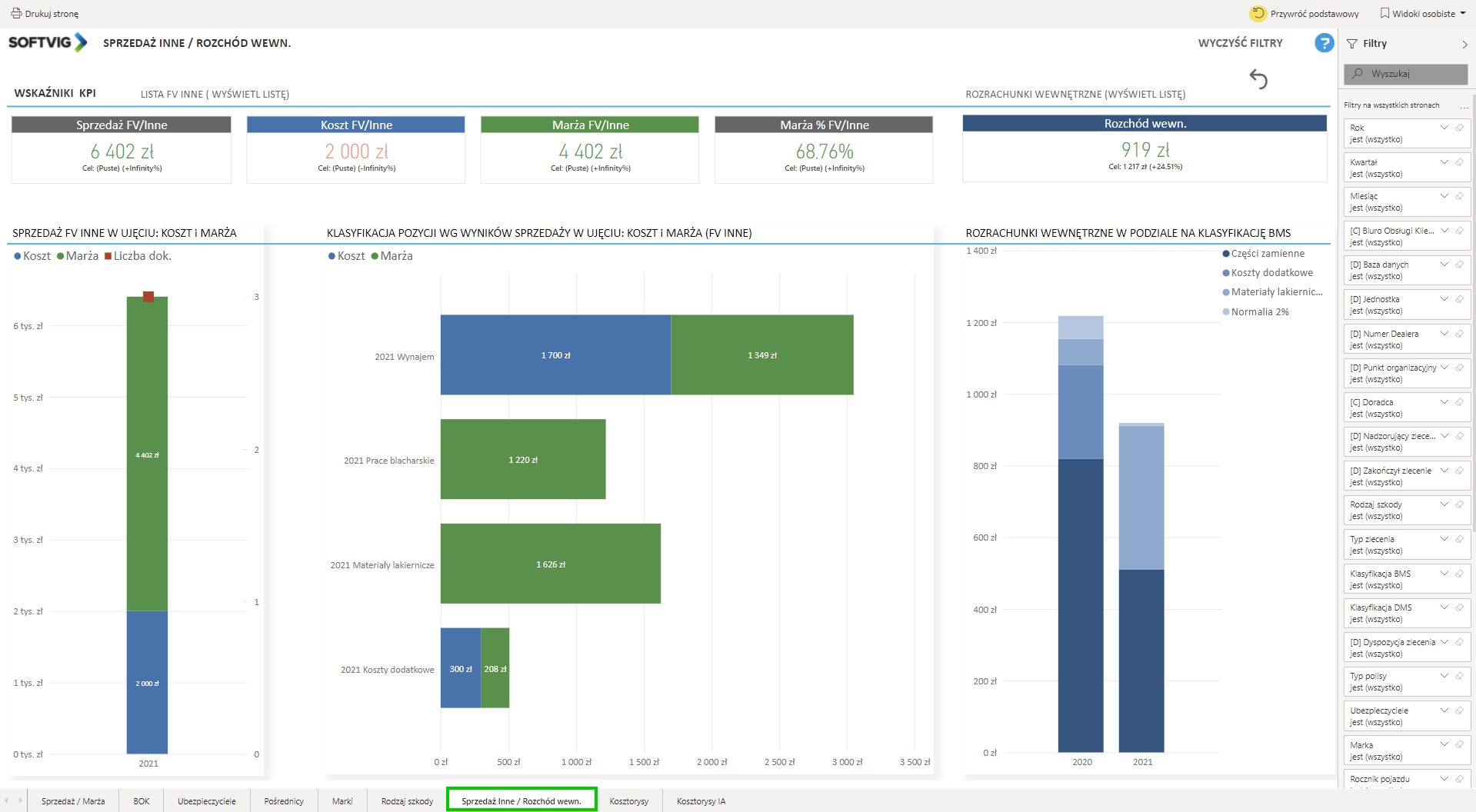Clear the Miesiąc filter using its eraser icon
This screenshot has width=1476, height=812.
[x=1459, y=196]
